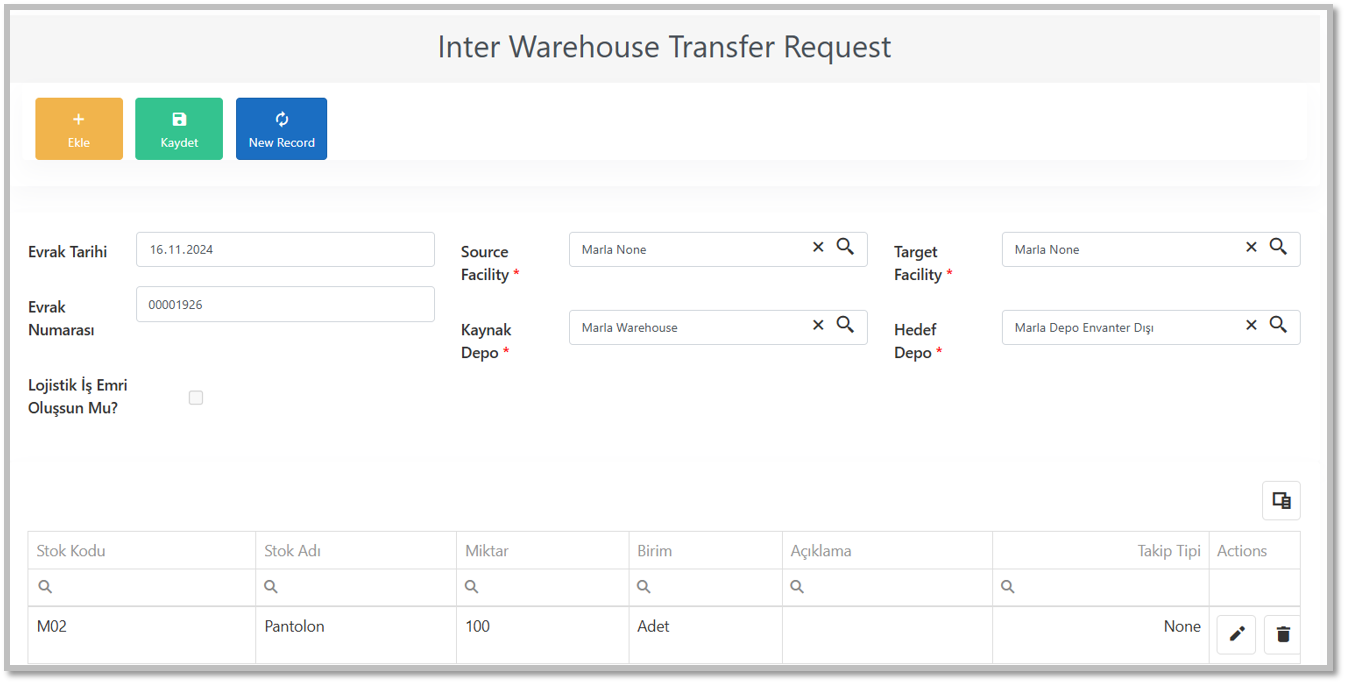Filter the Açıklama column
Screen dimensions: 1346x684
coord(888,588)
